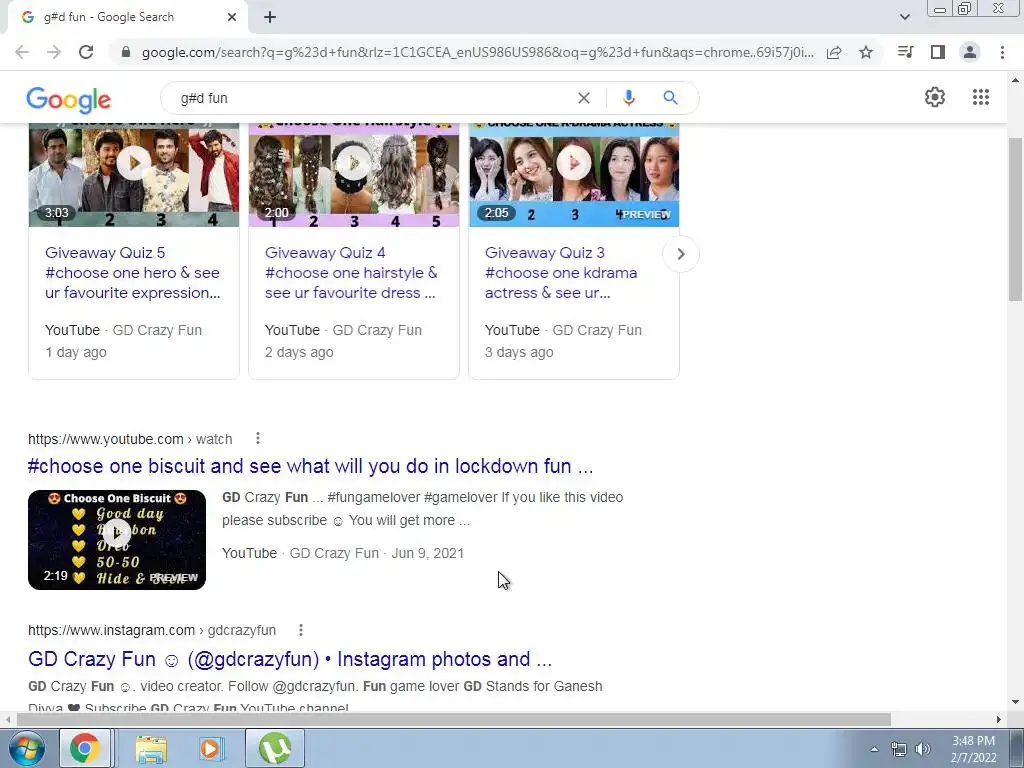The width and height of the screenshot is (1024, 768).
Task: Open the Chrome profile avatar
Action: click(x=970, y=52)
